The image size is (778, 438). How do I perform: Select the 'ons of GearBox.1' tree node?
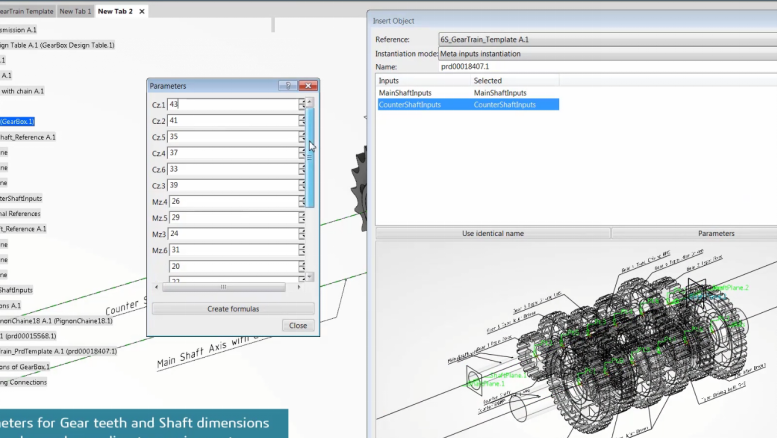25,367
